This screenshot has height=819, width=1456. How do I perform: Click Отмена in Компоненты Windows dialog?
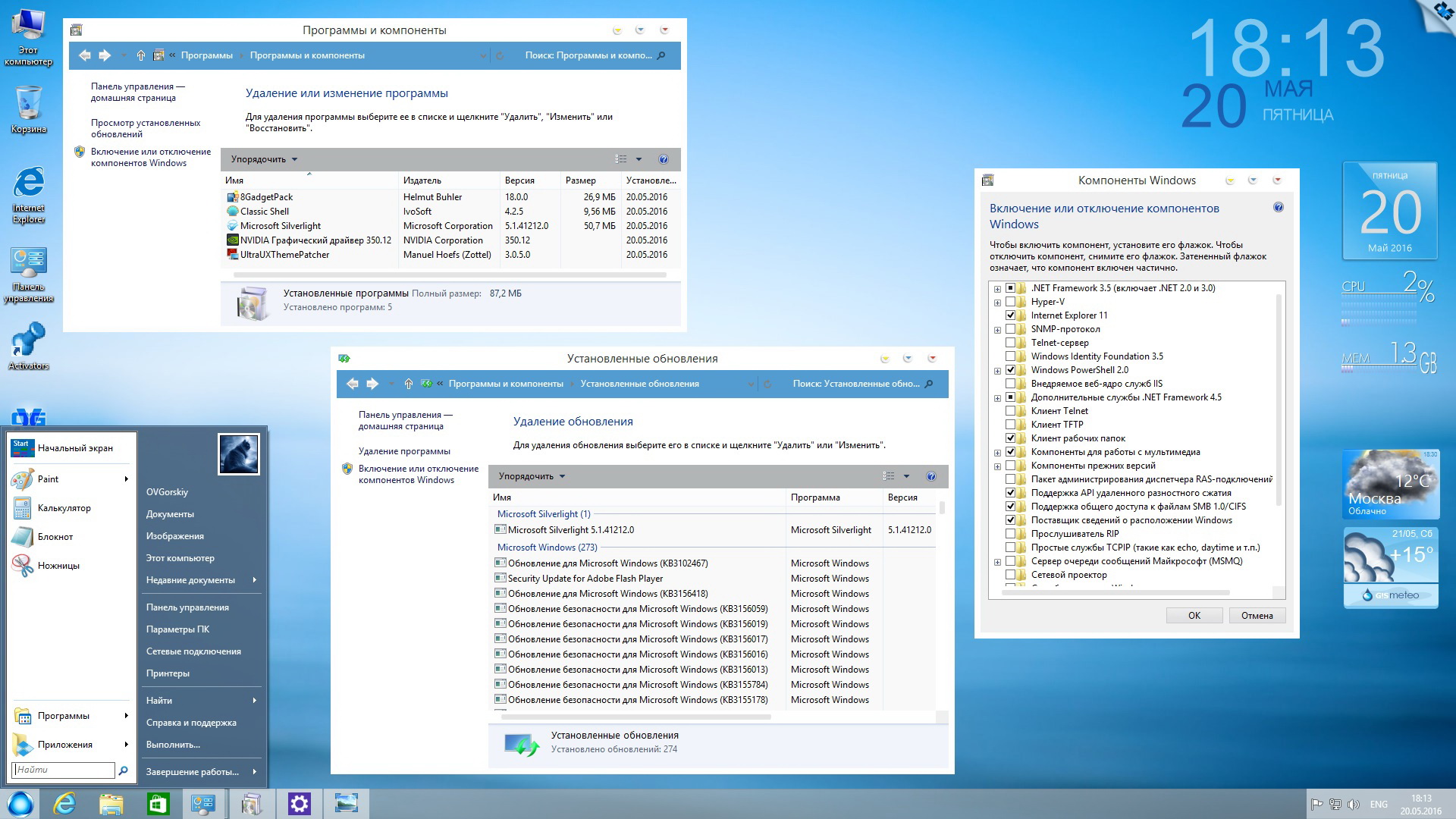tap(1257, 616)
